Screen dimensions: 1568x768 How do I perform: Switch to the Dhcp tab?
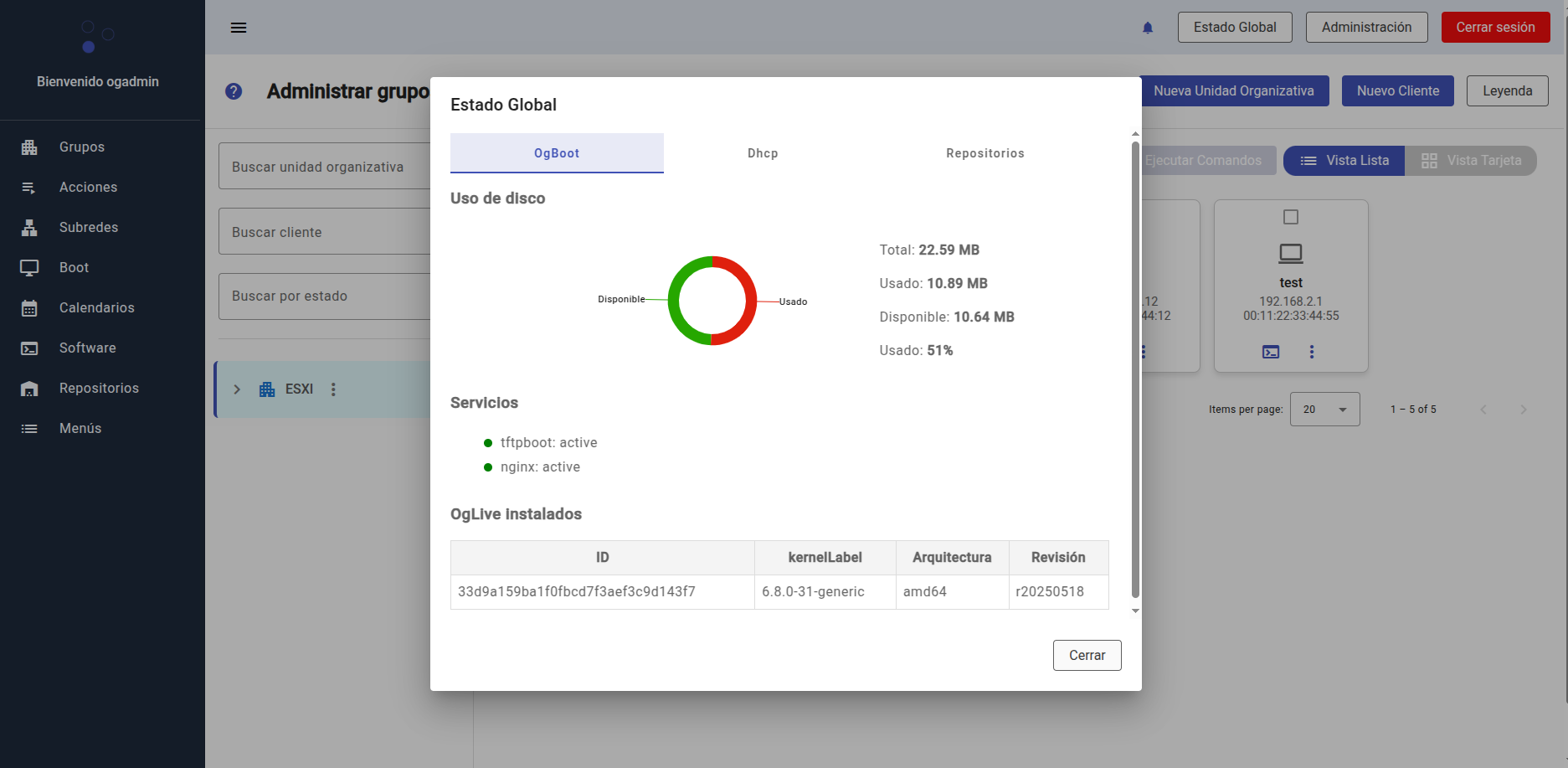point(763,153)
